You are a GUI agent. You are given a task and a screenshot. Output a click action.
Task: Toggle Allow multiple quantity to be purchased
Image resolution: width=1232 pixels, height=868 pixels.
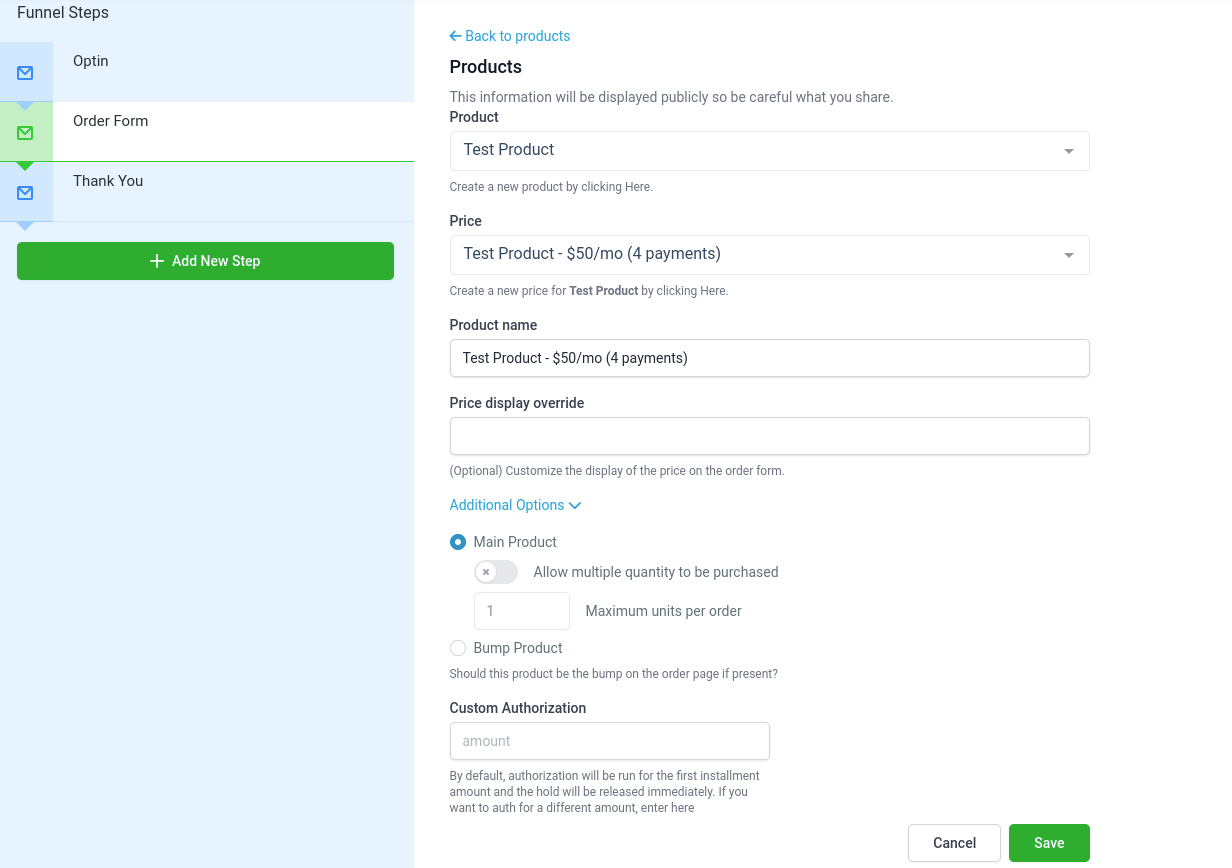pos(496,572)
